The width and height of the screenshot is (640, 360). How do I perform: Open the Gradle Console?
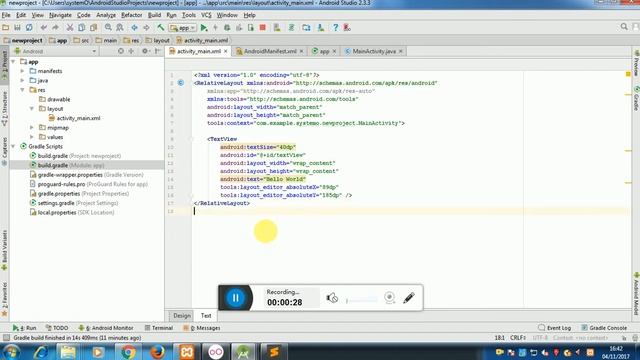click(x=604, y=328)
